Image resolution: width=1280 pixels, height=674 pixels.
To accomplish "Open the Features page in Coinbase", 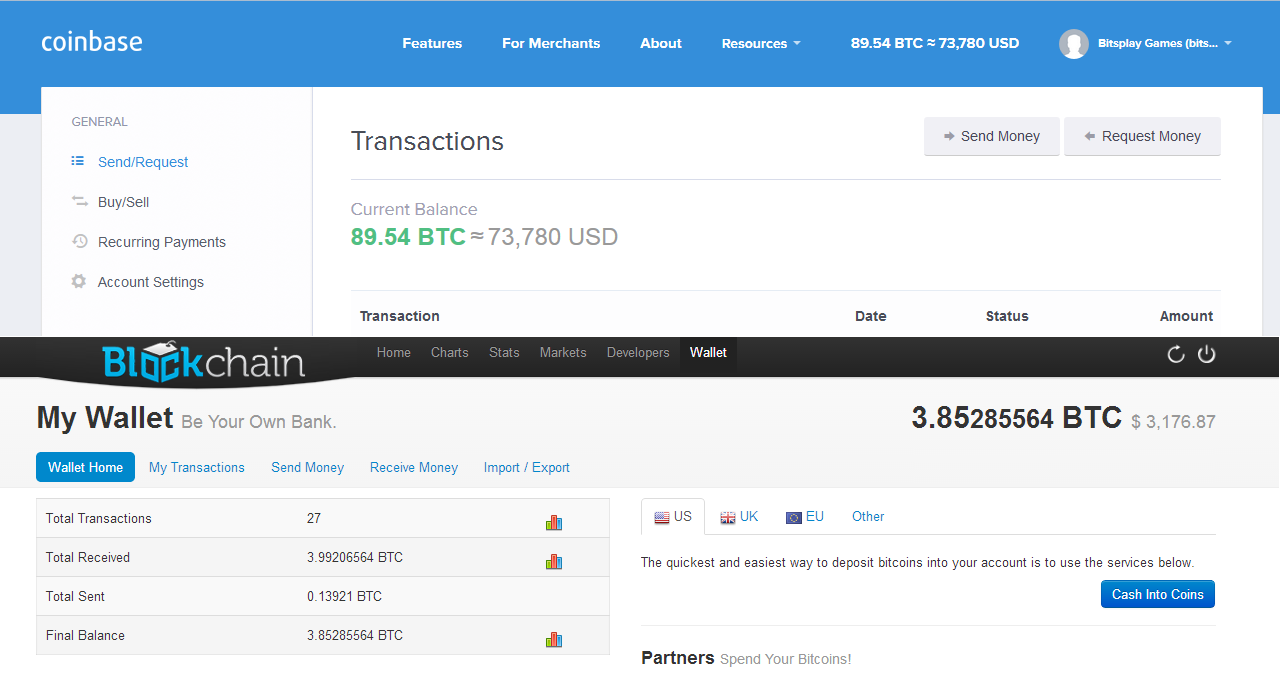I will 432,43.
